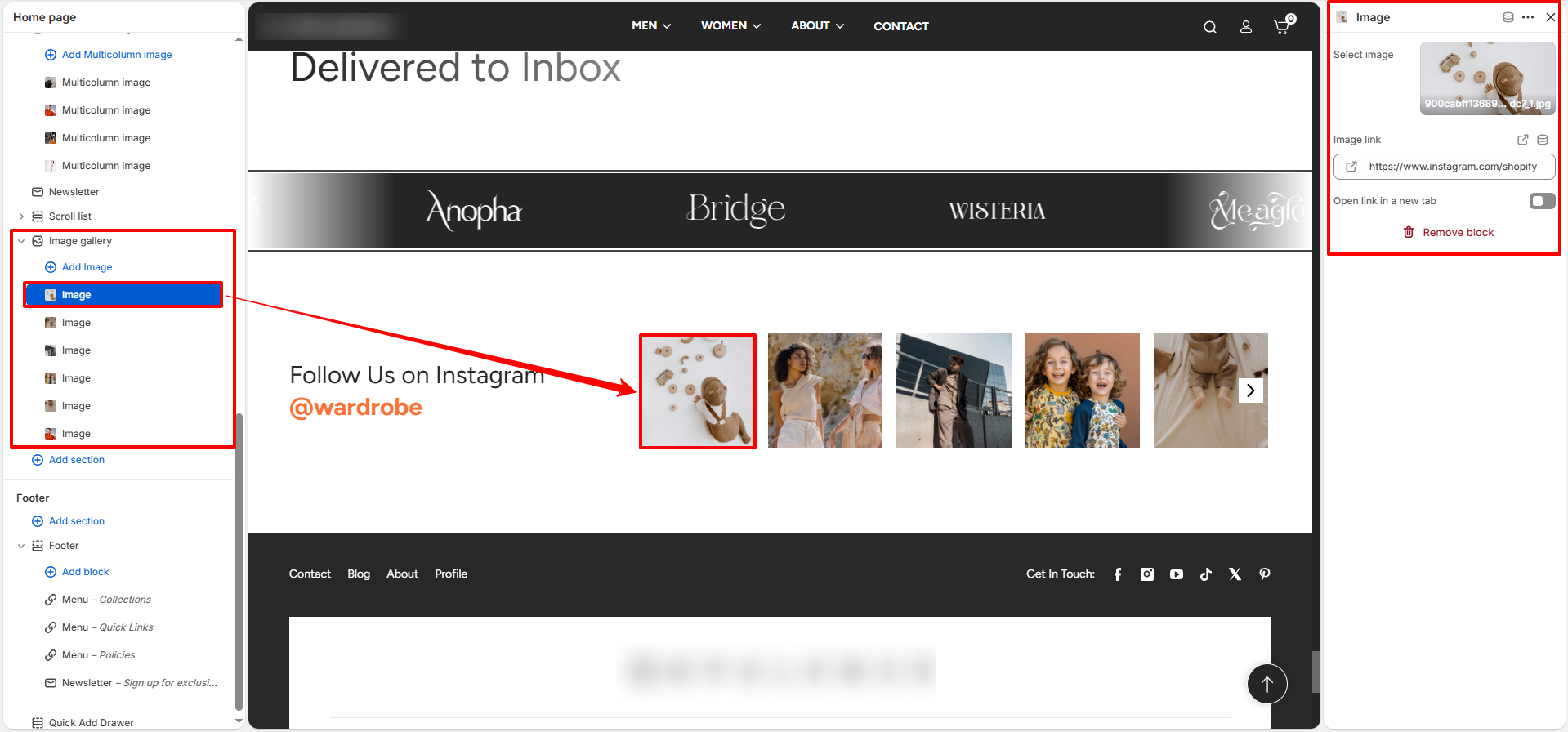Advance gallery with next arrow

click(x=1250, y=391)
